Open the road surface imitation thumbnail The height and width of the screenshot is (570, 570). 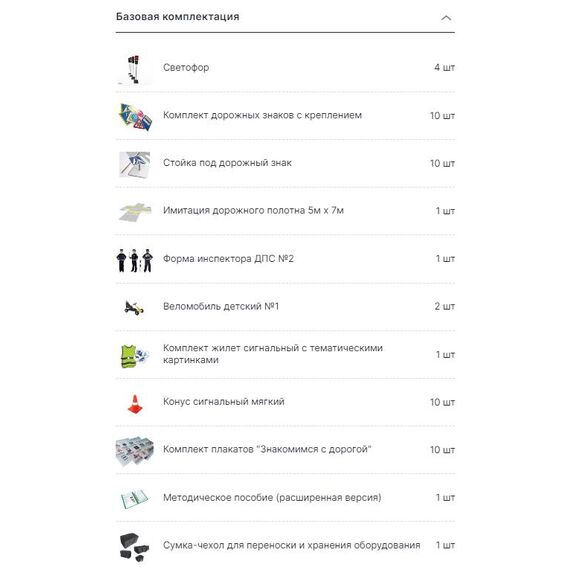[135, 212]
